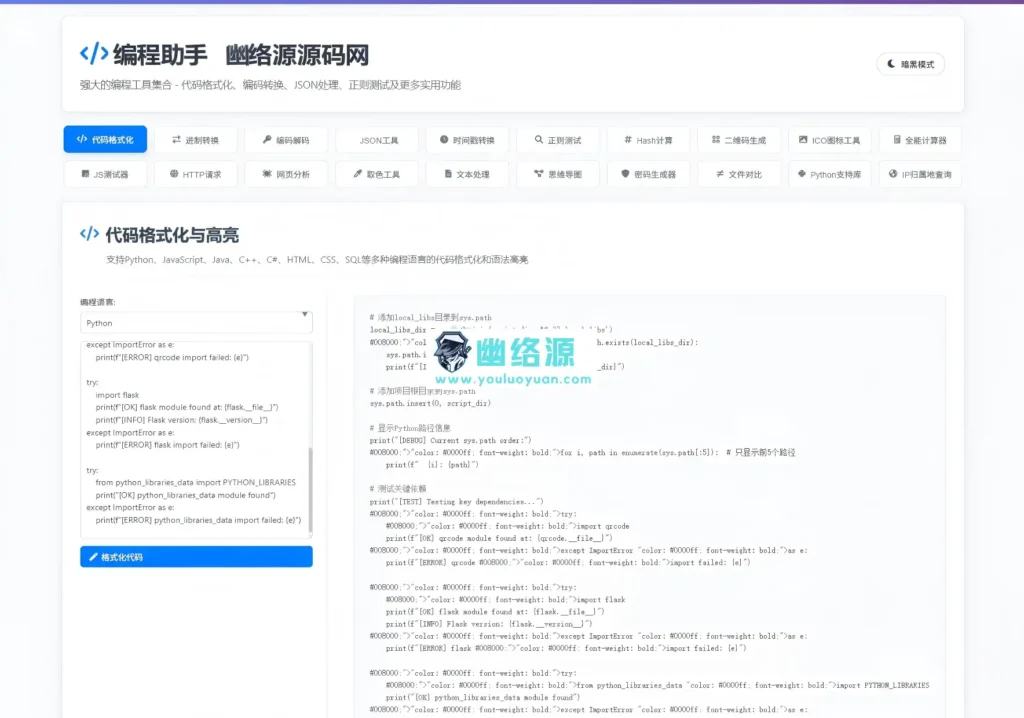Click the magnifier icon on 正则测试
This screenshot has height=718, width=1024.
pyautogui.click(x=539, y=140)
